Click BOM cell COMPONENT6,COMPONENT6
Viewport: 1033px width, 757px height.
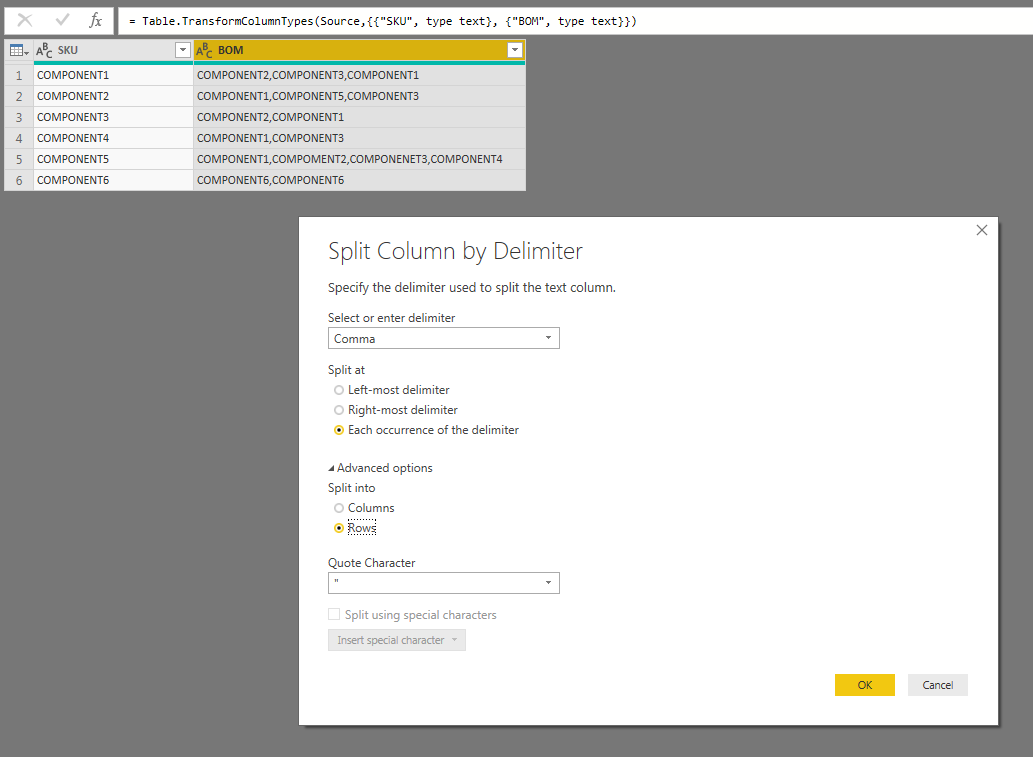359,181
